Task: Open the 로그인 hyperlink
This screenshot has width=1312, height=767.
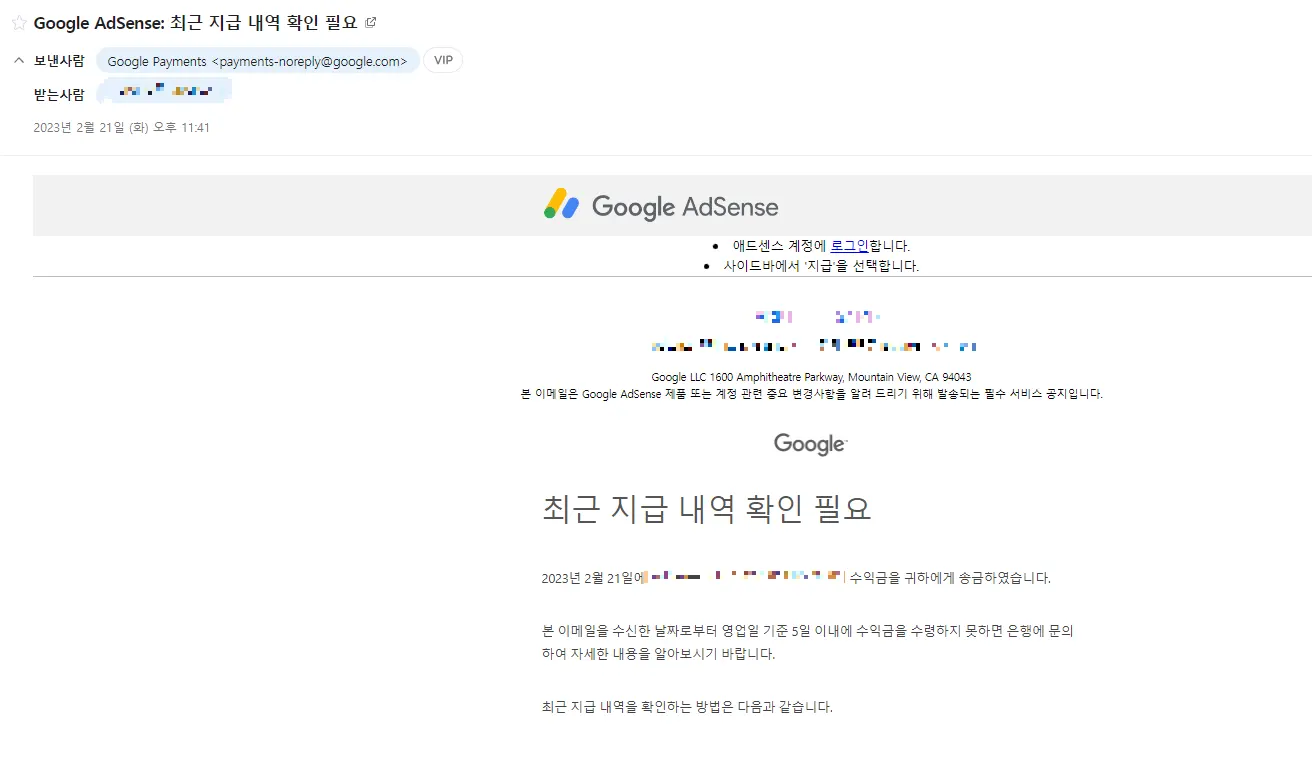Action: 849,245
